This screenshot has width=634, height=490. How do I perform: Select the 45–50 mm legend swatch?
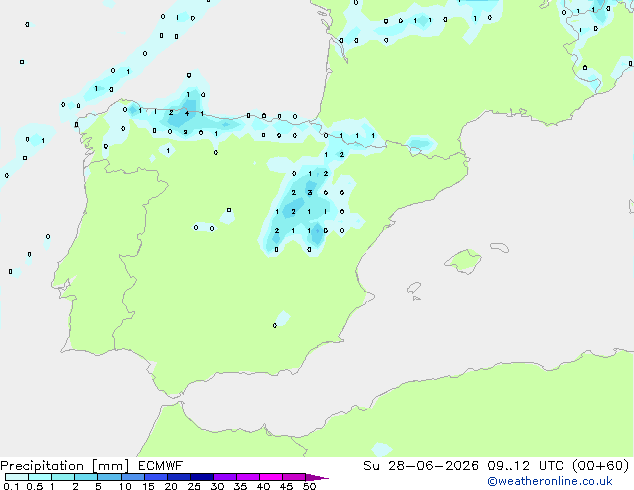294,477
